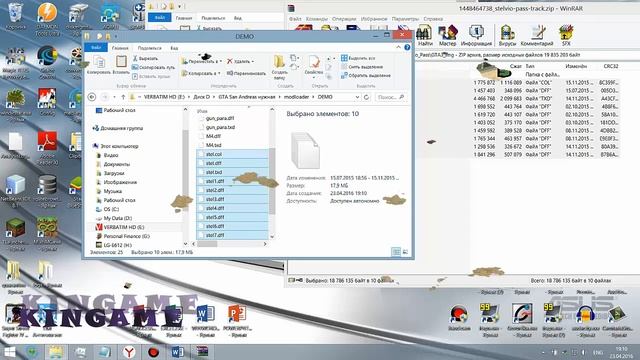Click file list vertical scrollbar thumb
The width and height of the screenshot is (640, 360).
tap(272, 182)
